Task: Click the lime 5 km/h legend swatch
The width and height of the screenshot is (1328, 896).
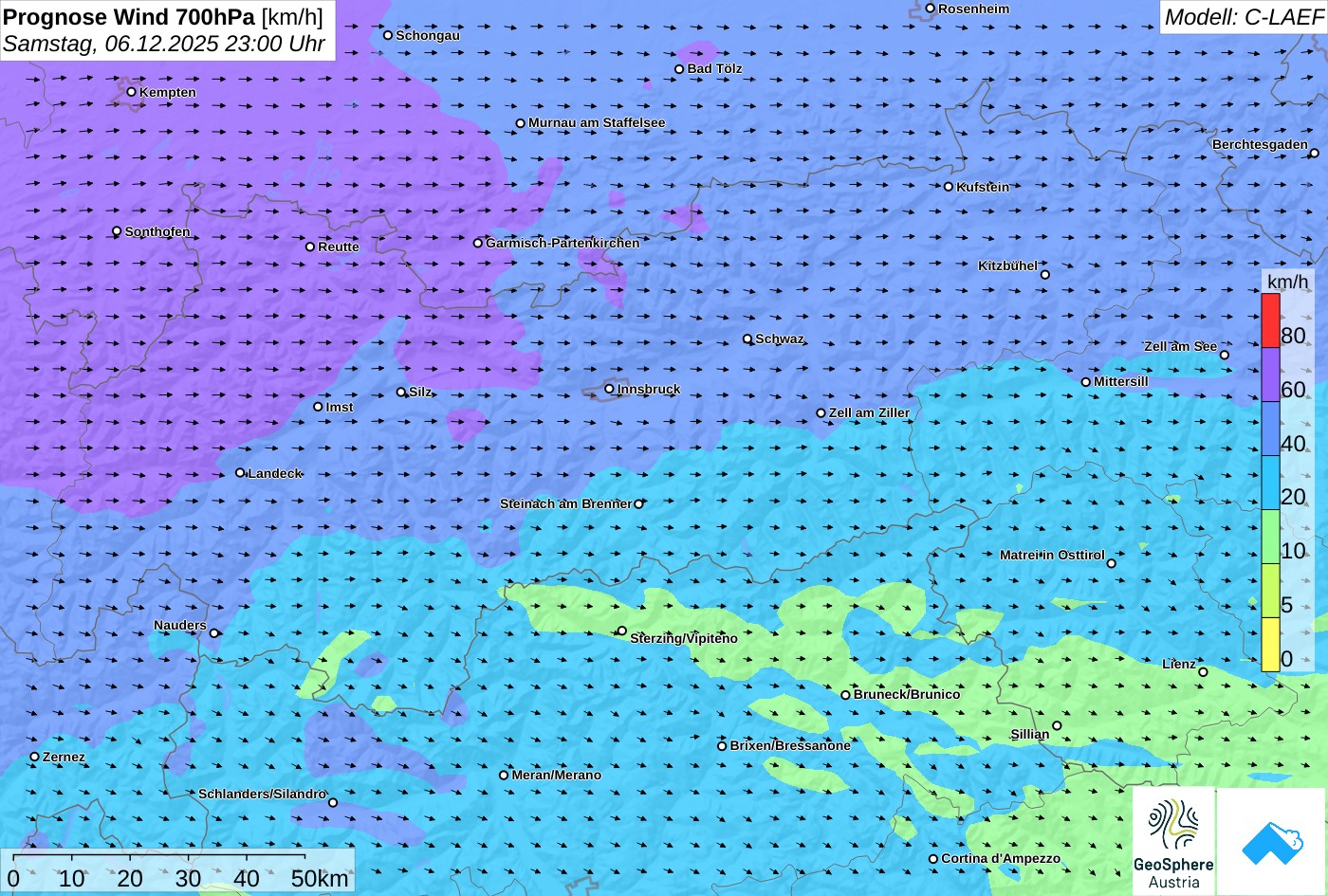Action: [x=1270, y=592]
